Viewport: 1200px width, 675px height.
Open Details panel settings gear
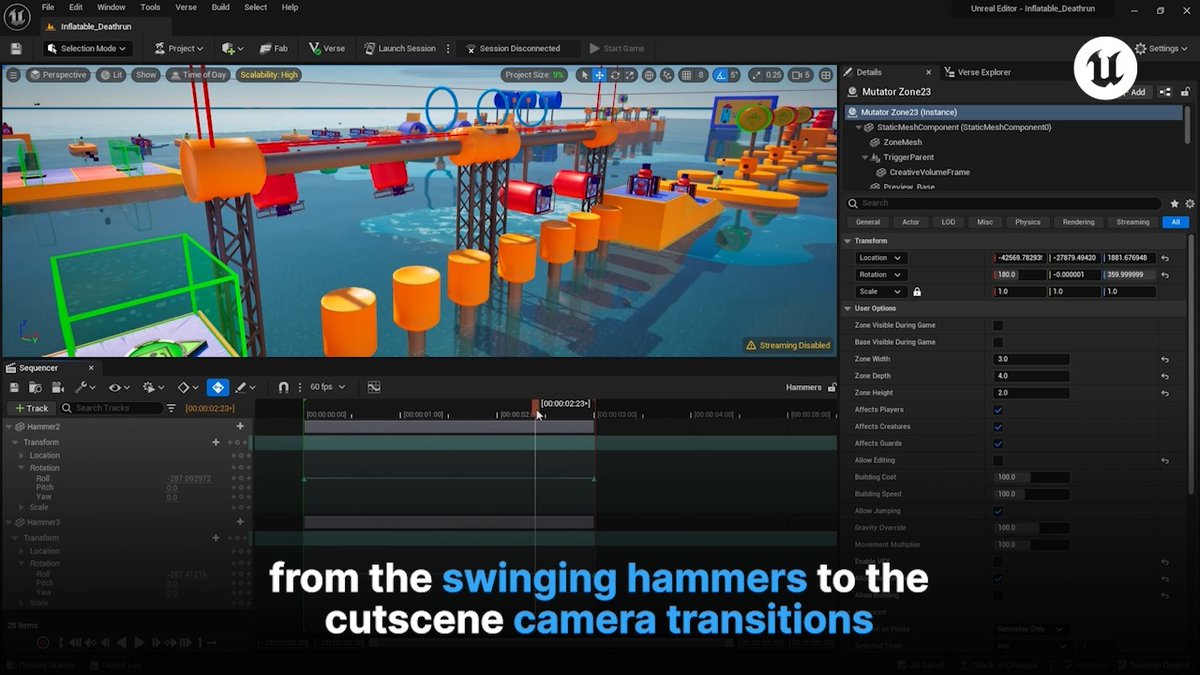point(1189,203)
